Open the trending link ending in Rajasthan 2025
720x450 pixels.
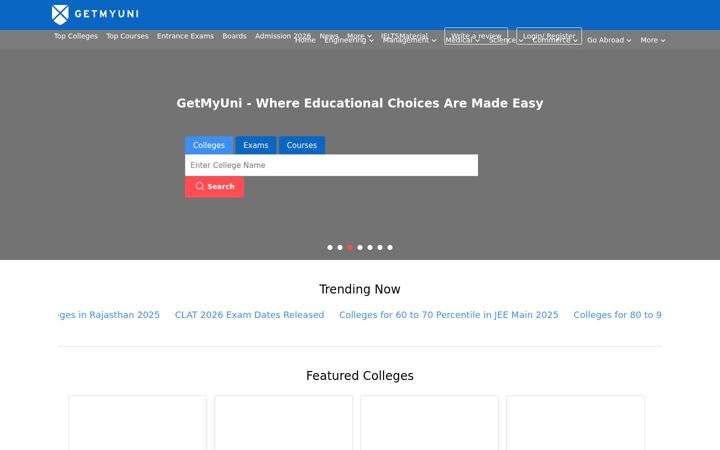109,315
